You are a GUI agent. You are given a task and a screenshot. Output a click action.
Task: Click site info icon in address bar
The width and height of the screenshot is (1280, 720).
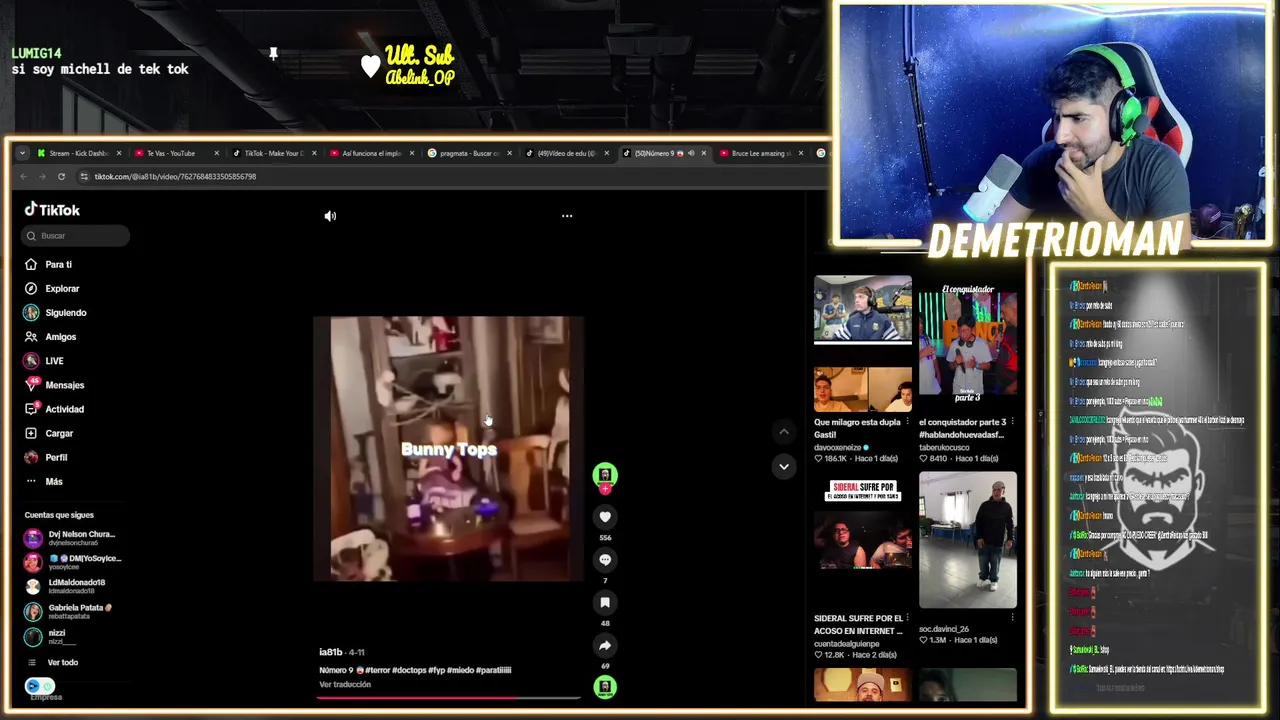click(84, 177)
